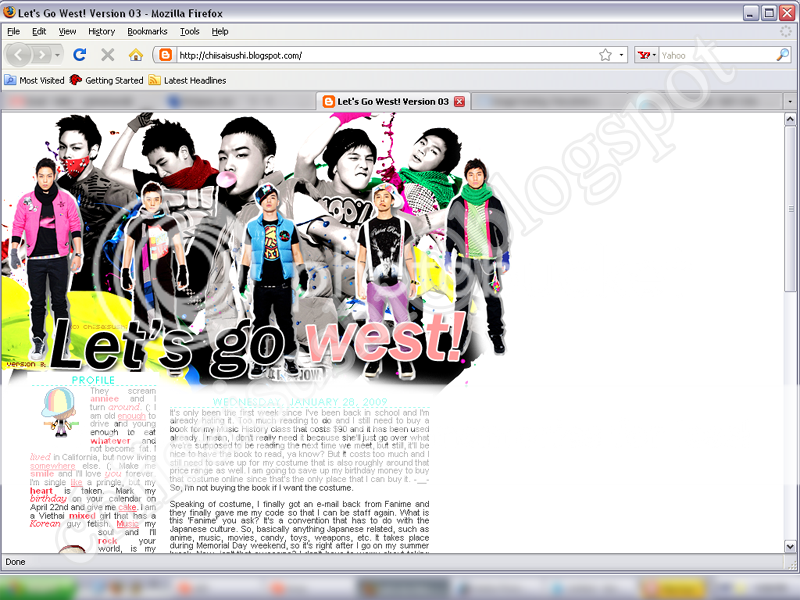The height and width of the screenshot is (600, 800).
Task: Open the Most Visited bookmarks folder
Action: point(34,80)
